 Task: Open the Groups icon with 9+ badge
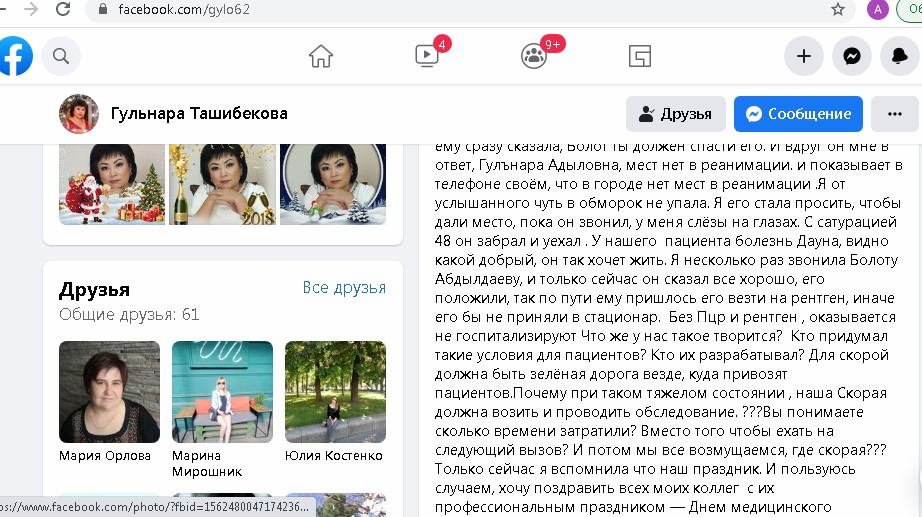pyautogui.click(x=533, y=56)
